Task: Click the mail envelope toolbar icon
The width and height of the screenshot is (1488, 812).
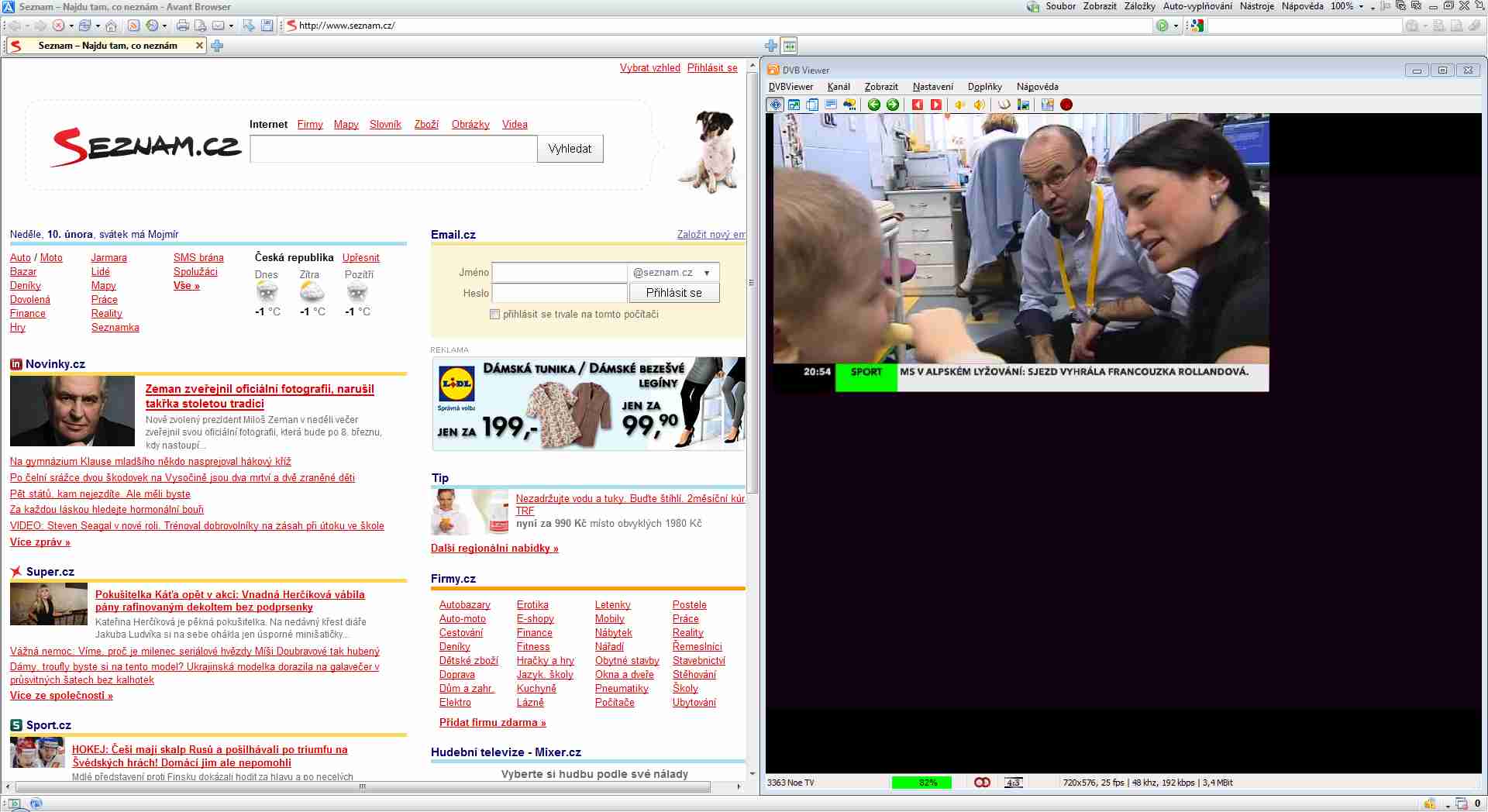Action: (219, 26)
